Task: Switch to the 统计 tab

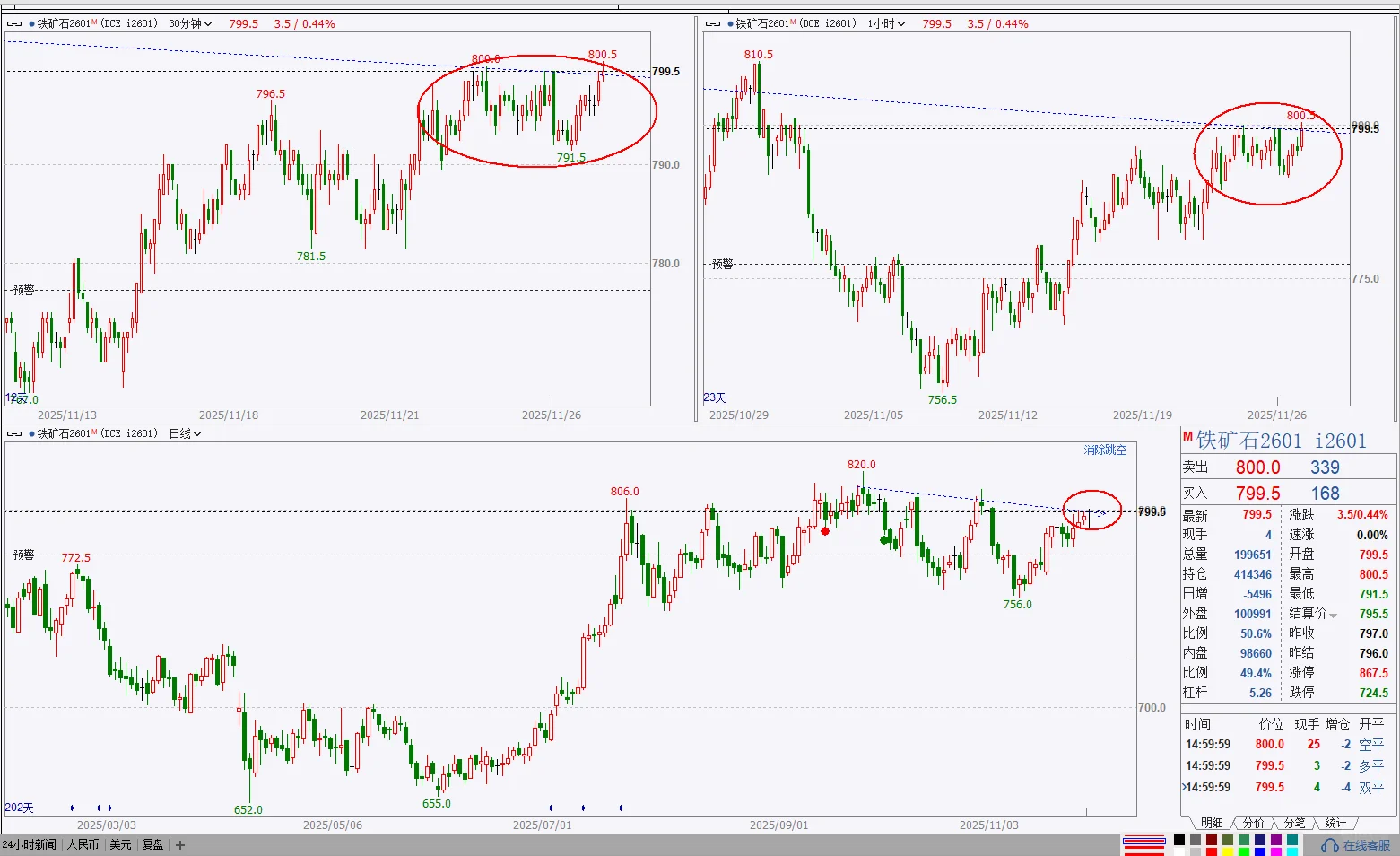Action: pyautogui.click(x=1335, y=823)
